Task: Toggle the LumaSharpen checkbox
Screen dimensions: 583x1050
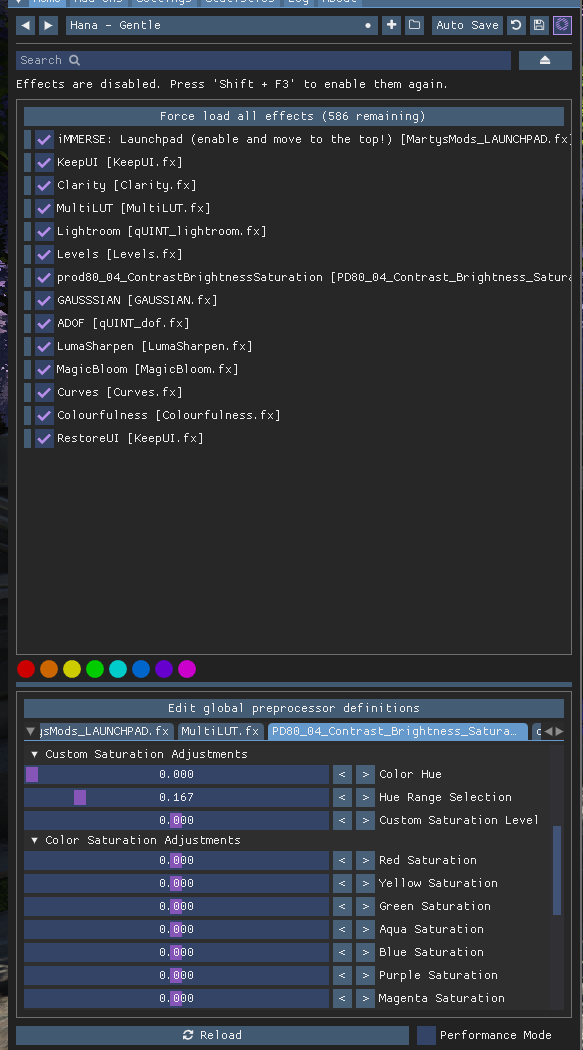Action: [x=44, y=346]
